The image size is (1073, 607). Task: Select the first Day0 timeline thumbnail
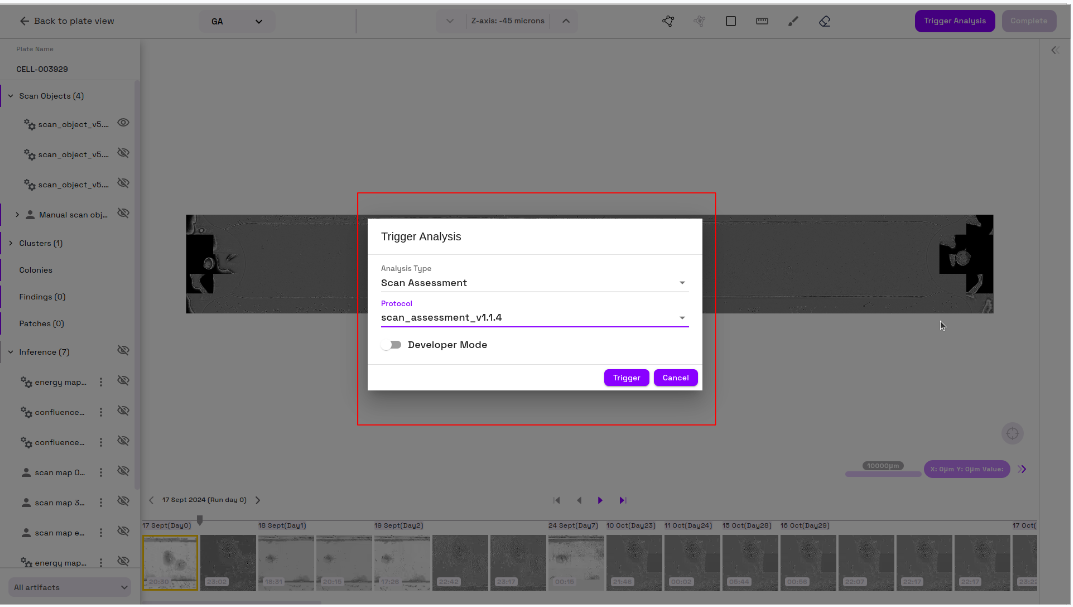tap(169, 562)
